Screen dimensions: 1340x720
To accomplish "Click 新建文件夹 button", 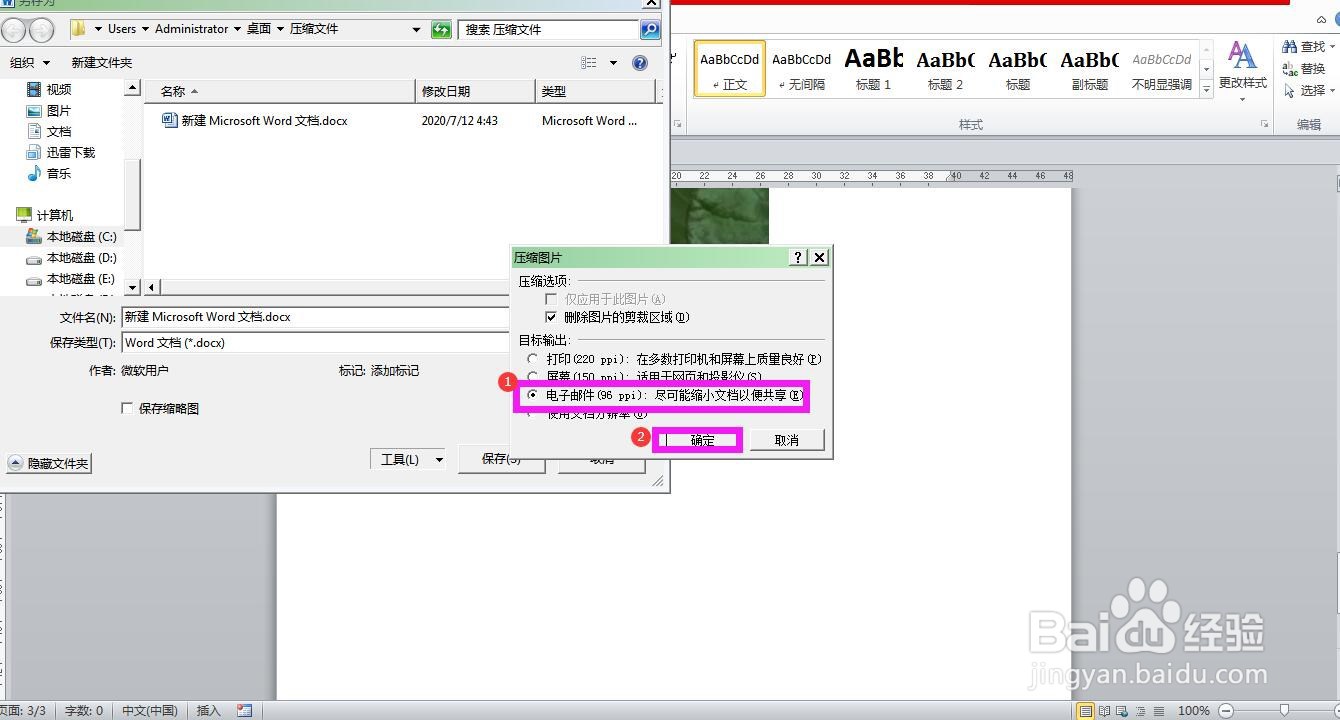I will point(102,63).
